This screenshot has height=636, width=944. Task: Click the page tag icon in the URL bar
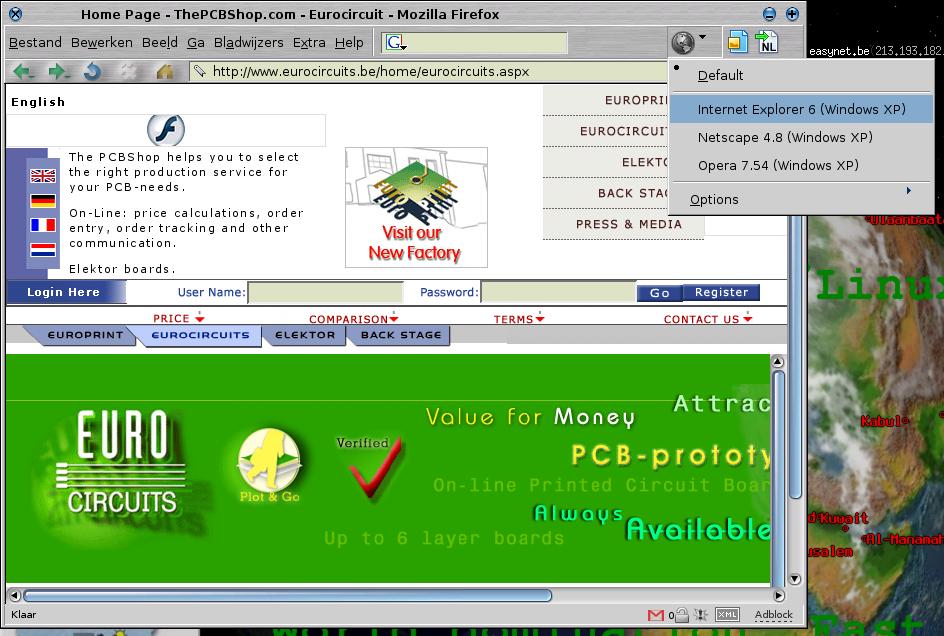click(199, 71)
